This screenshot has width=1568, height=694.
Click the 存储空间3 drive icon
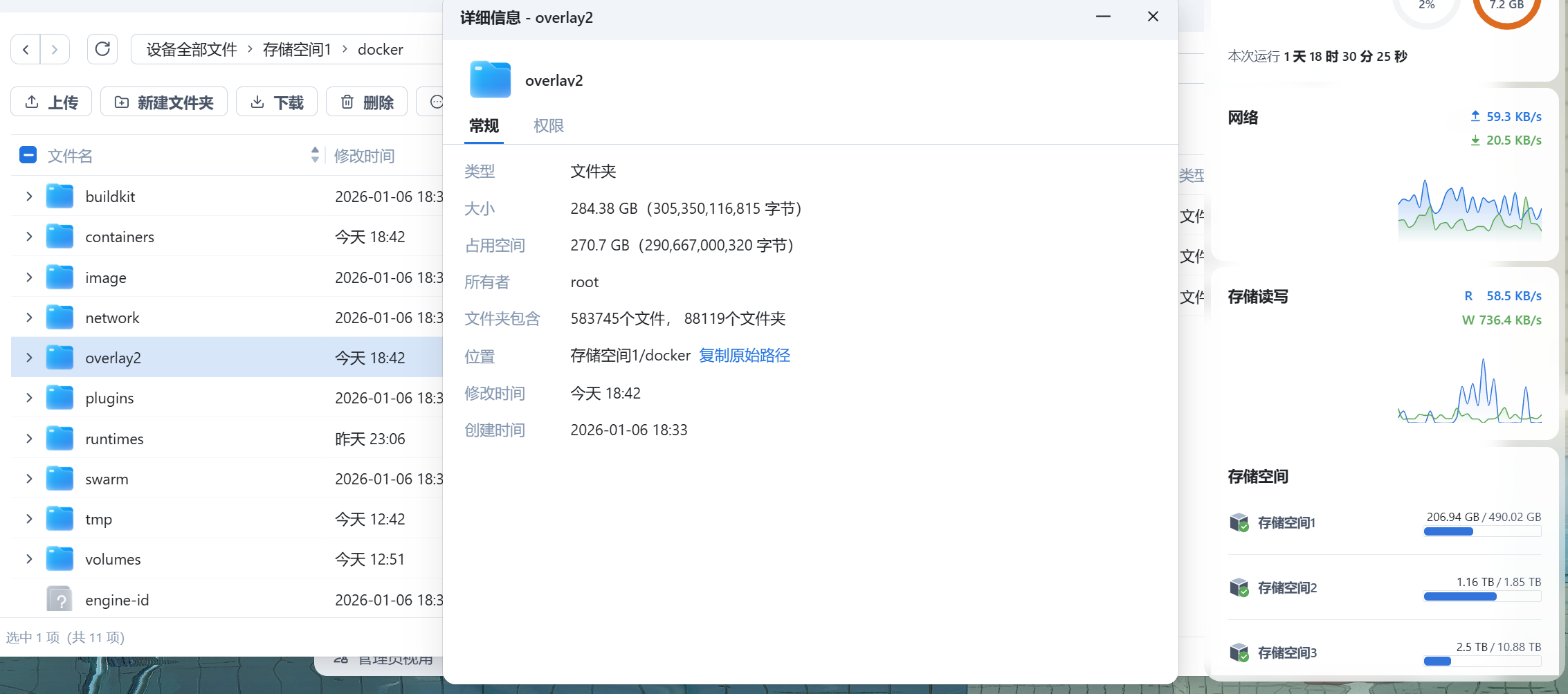pos(1239,652)
